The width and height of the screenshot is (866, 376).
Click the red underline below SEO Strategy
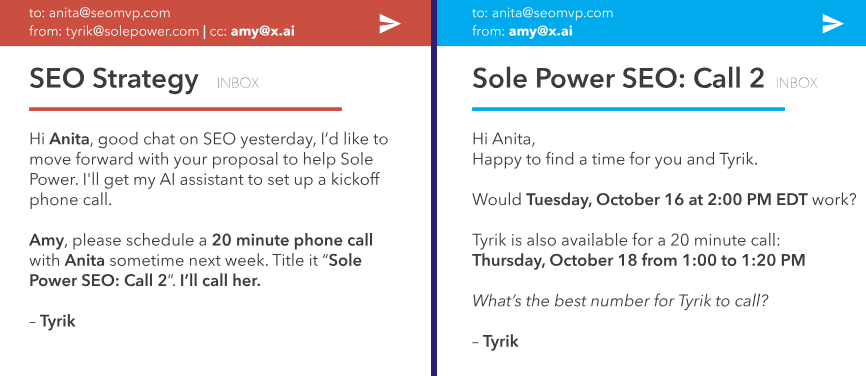point(186,109)
